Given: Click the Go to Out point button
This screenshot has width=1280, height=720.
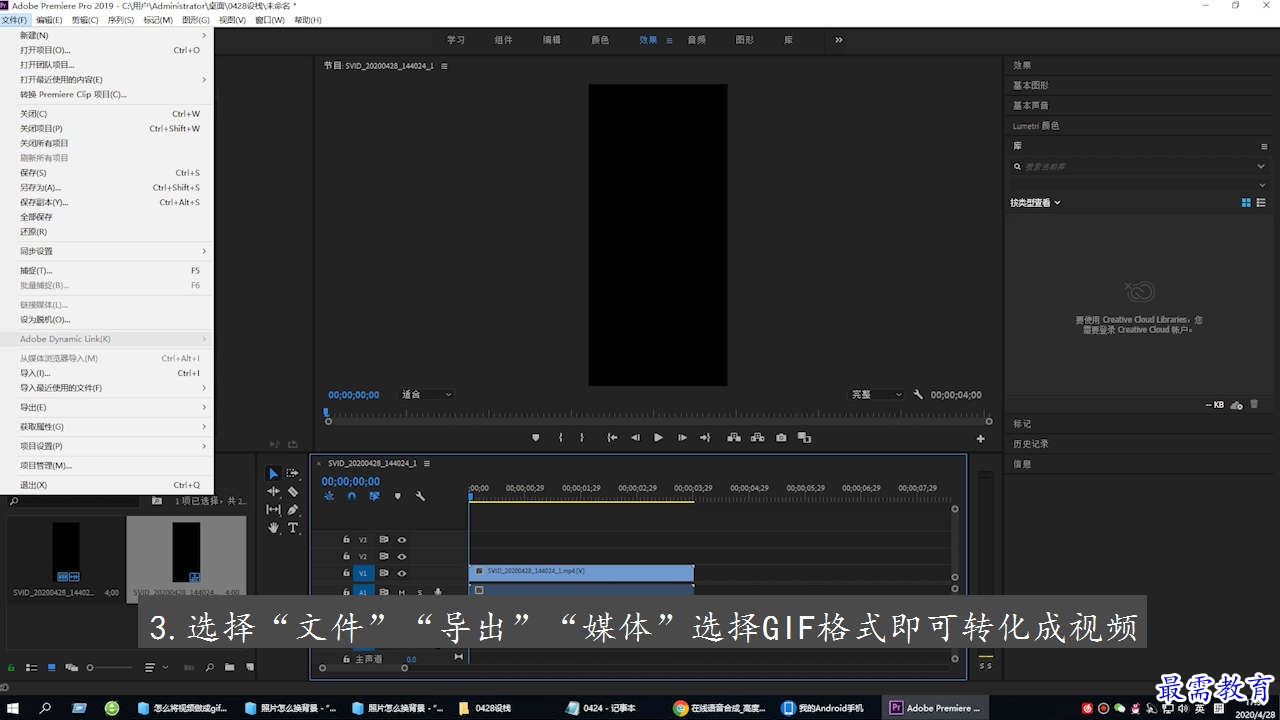Looking at the screenshot, I should [x=705, y=437].
